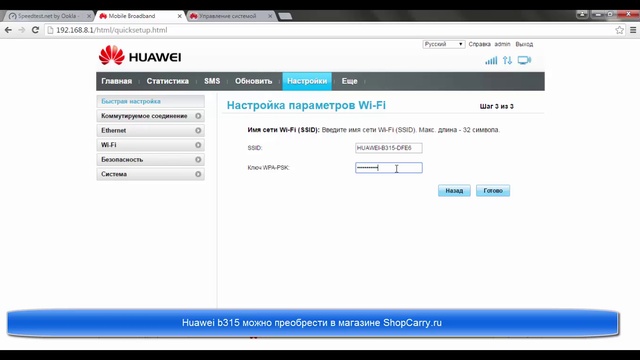Click the browser back arrow
This screenshot has width=640, height=360.
[8, 30]
